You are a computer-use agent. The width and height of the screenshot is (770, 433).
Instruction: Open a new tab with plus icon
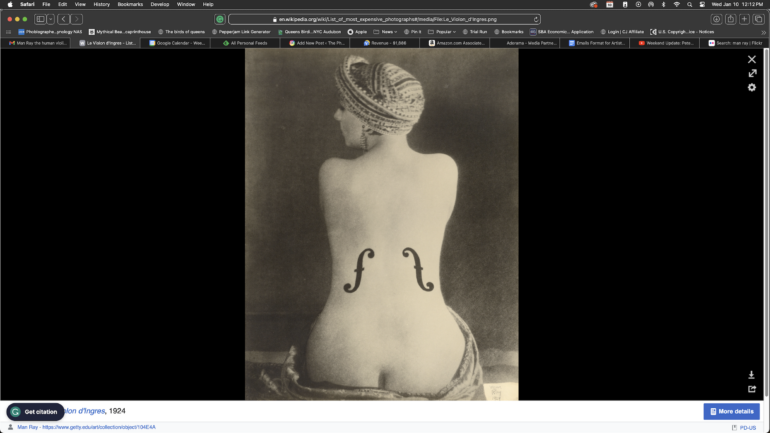point(745,19)
